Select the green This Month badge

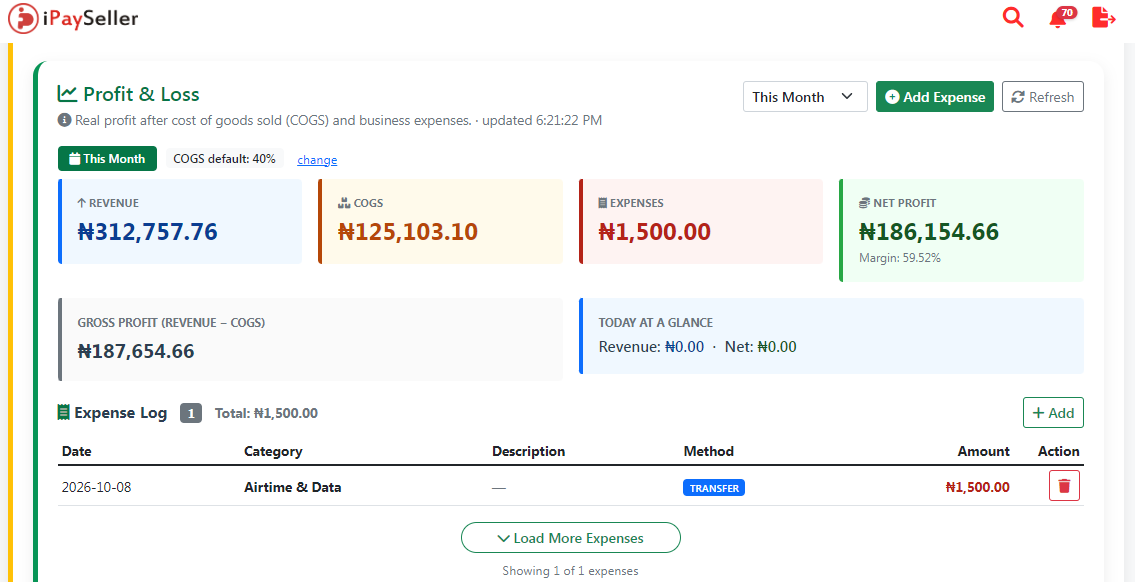[107, 159]
